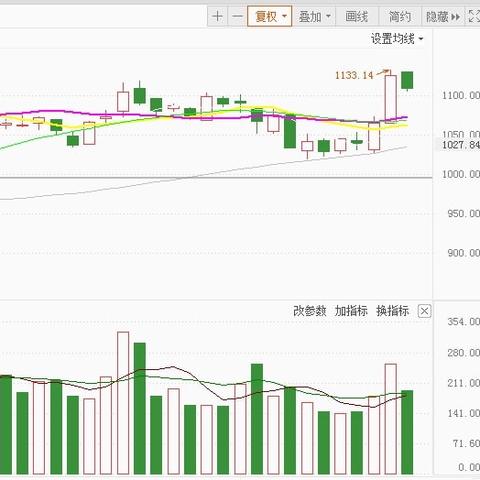
Task: Click the 354.00 volume axis label
Action: (x=463, y=322)
